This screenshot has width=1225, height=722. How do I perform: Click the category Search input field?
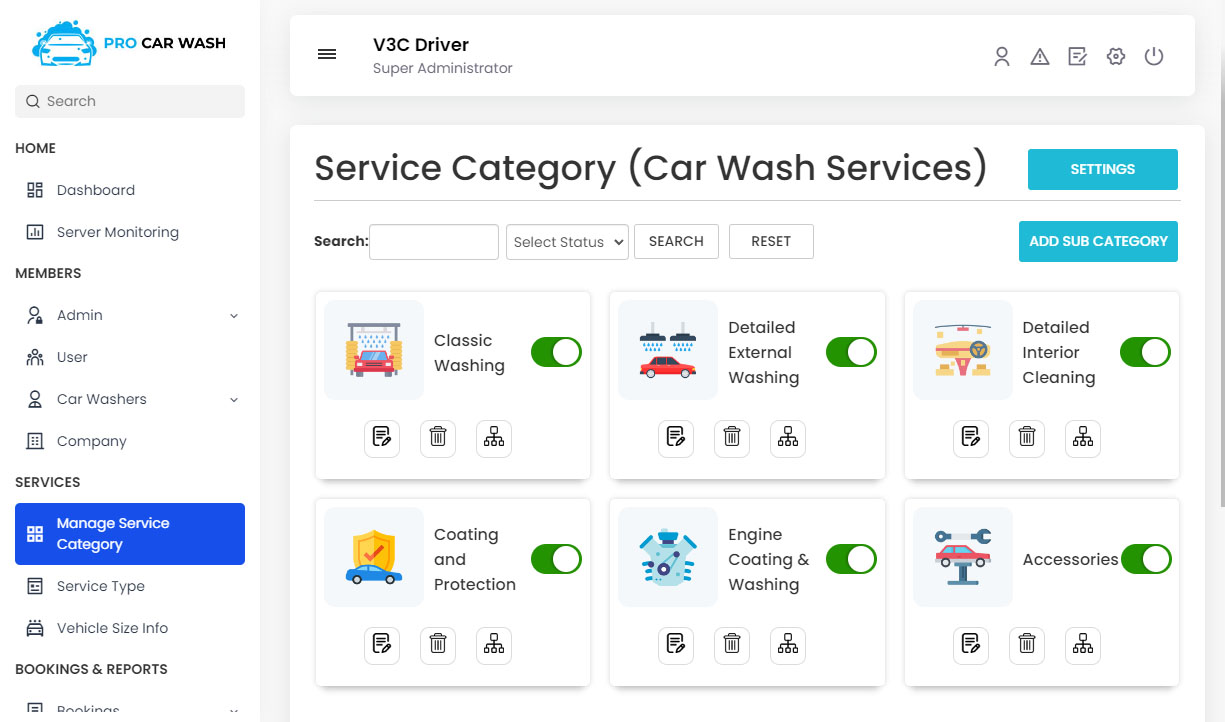[434, 242]
